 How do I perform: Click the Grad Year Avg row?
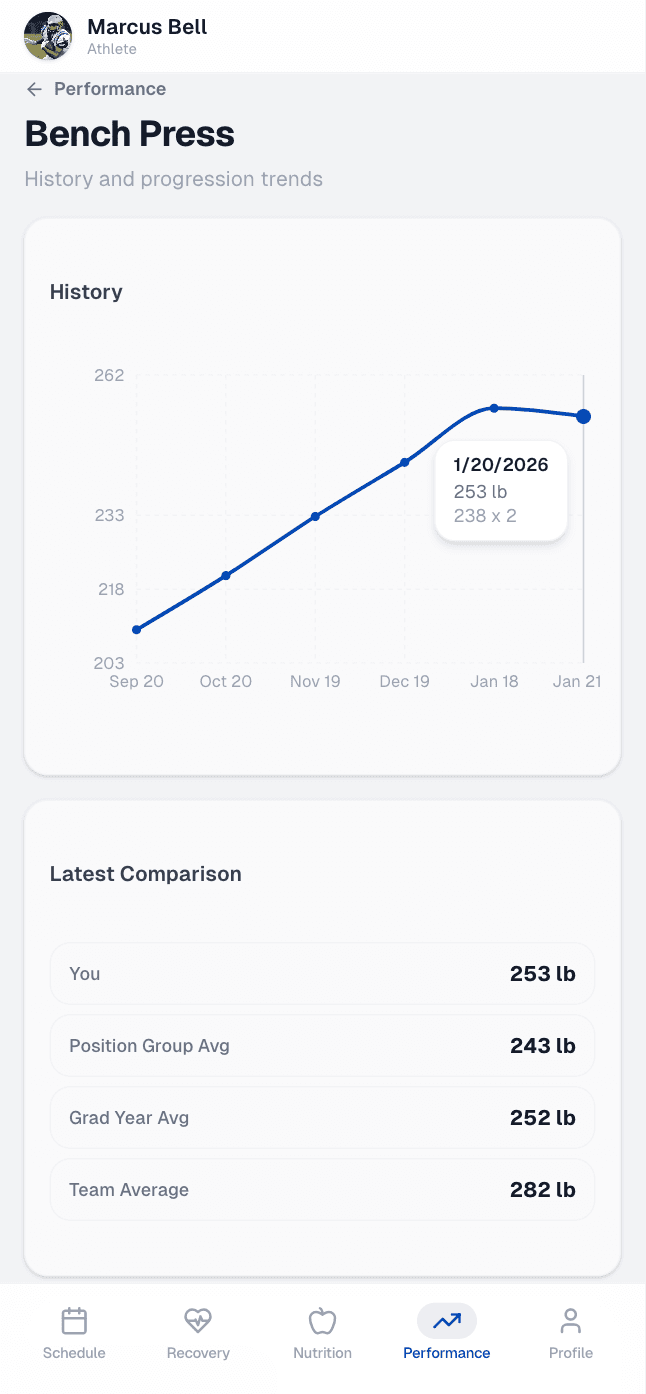322,1117
